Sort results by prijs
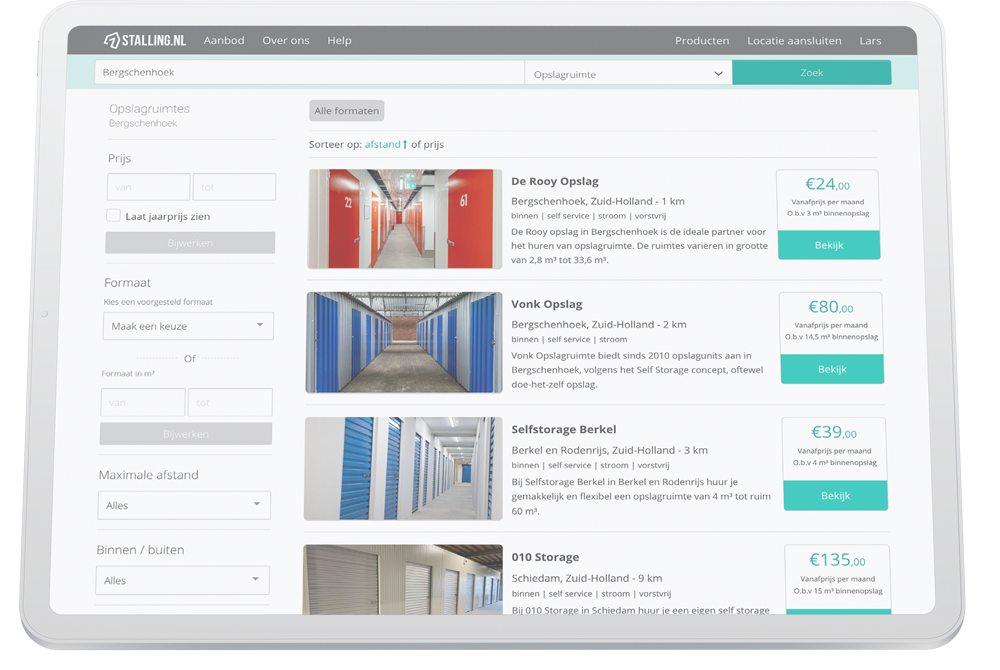This screenshot has width=1000, height=670. pos(434,144)
